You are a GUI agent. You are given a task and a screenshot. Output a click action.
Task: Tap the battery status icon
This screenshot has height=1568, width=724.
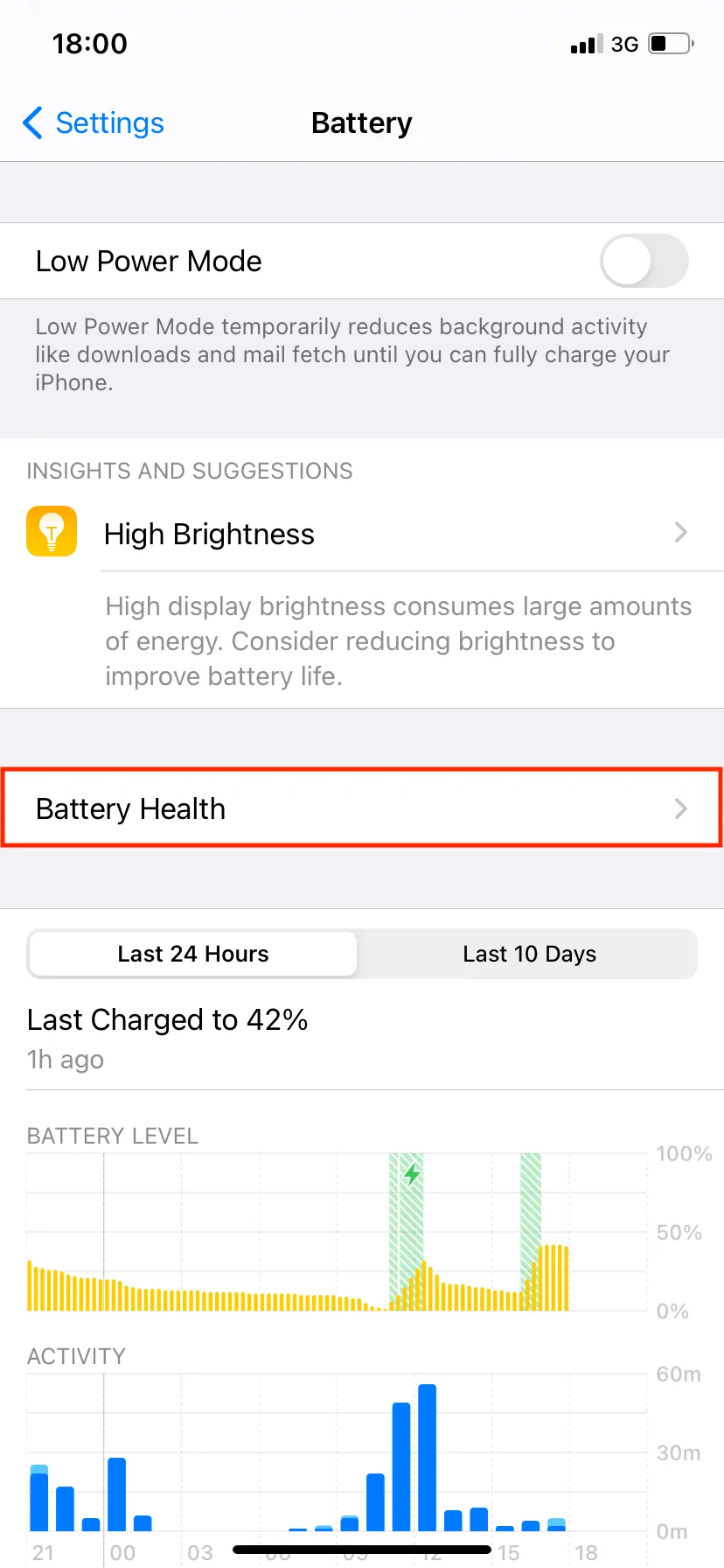[x=671, y=44]
